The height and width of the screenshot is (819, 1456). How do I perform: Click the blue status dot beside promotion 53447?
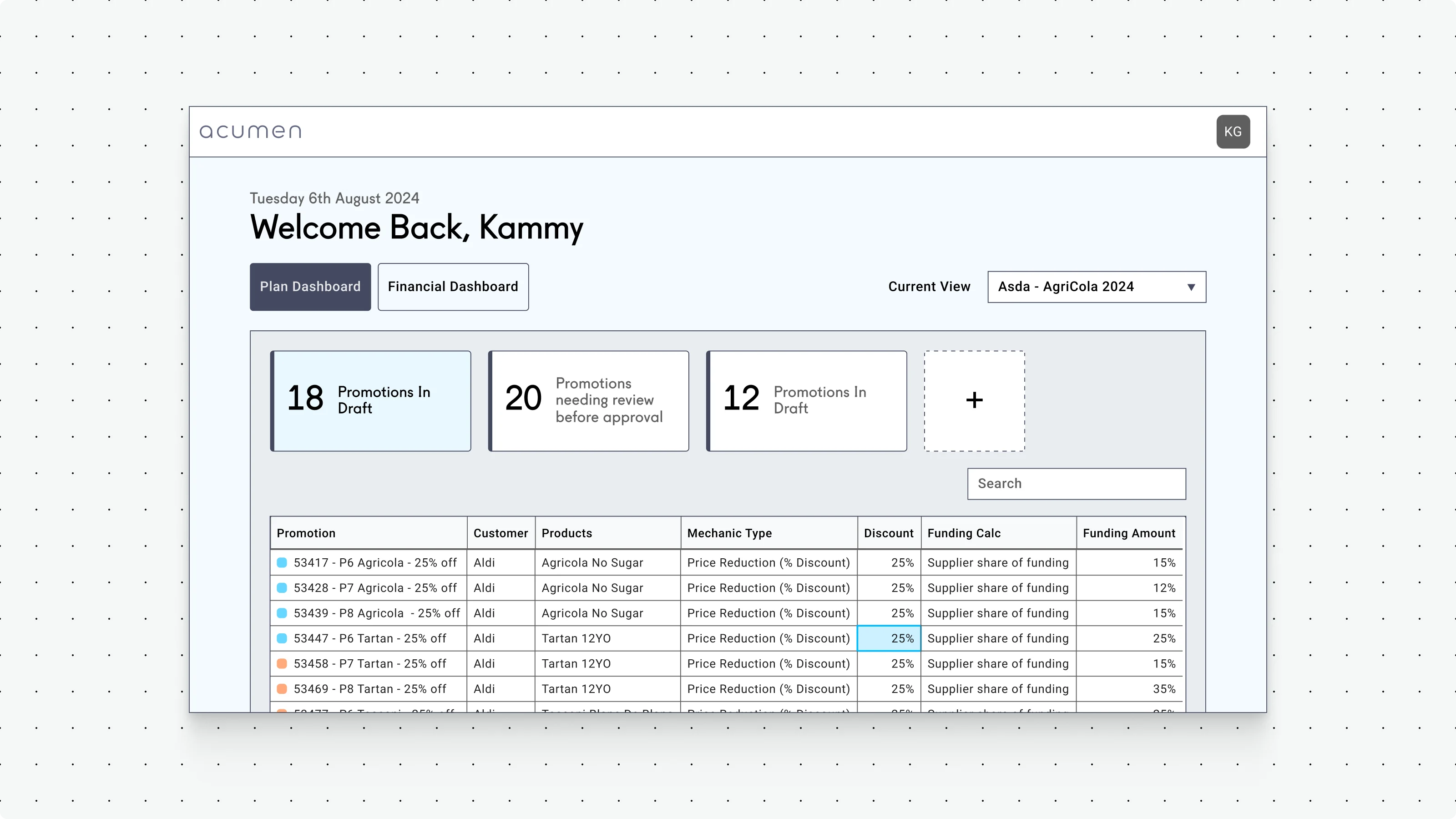pos(283,638)
